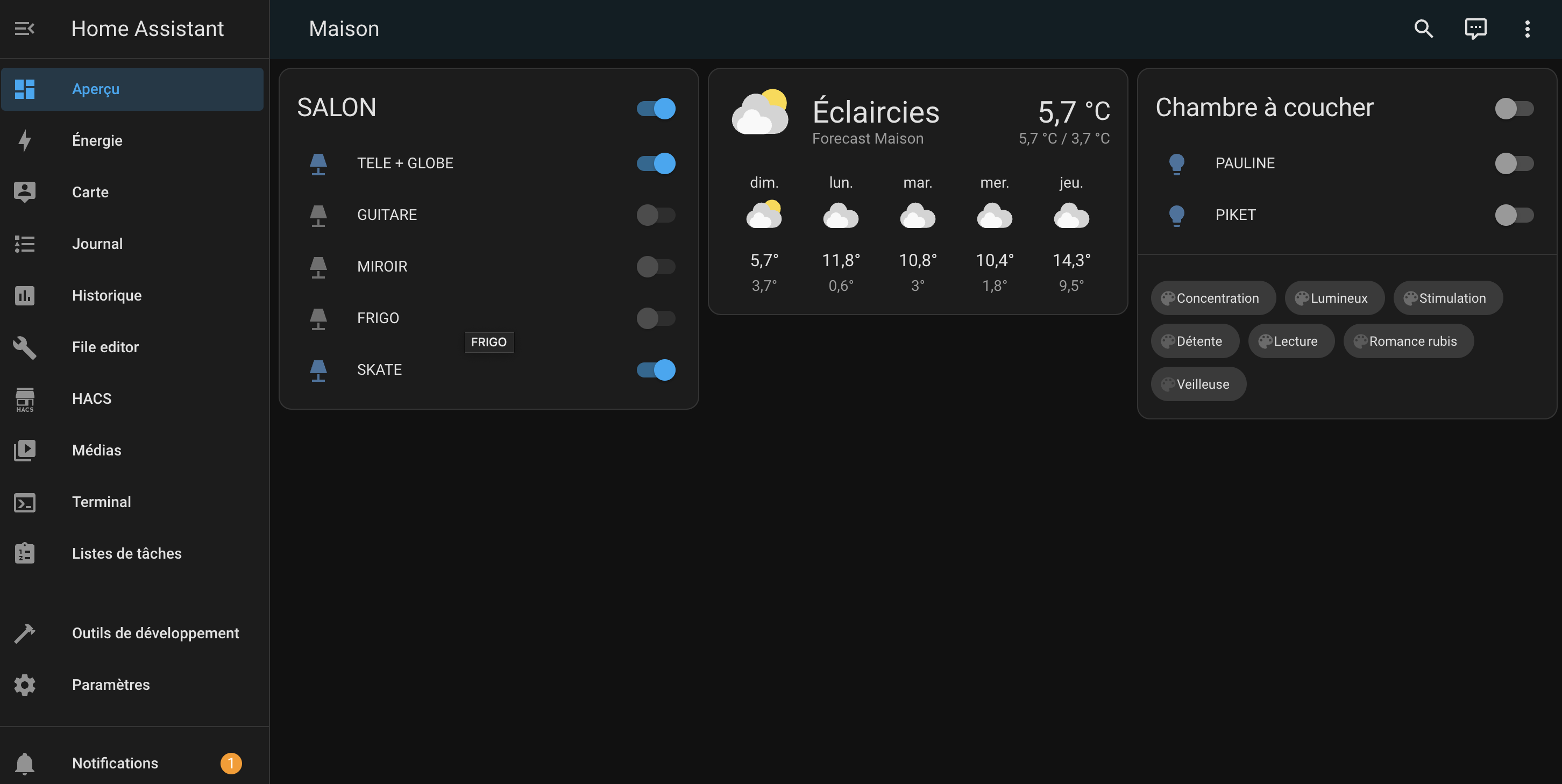
Task: Click the Terminal console icon
Action: click(x=24, y=502)
